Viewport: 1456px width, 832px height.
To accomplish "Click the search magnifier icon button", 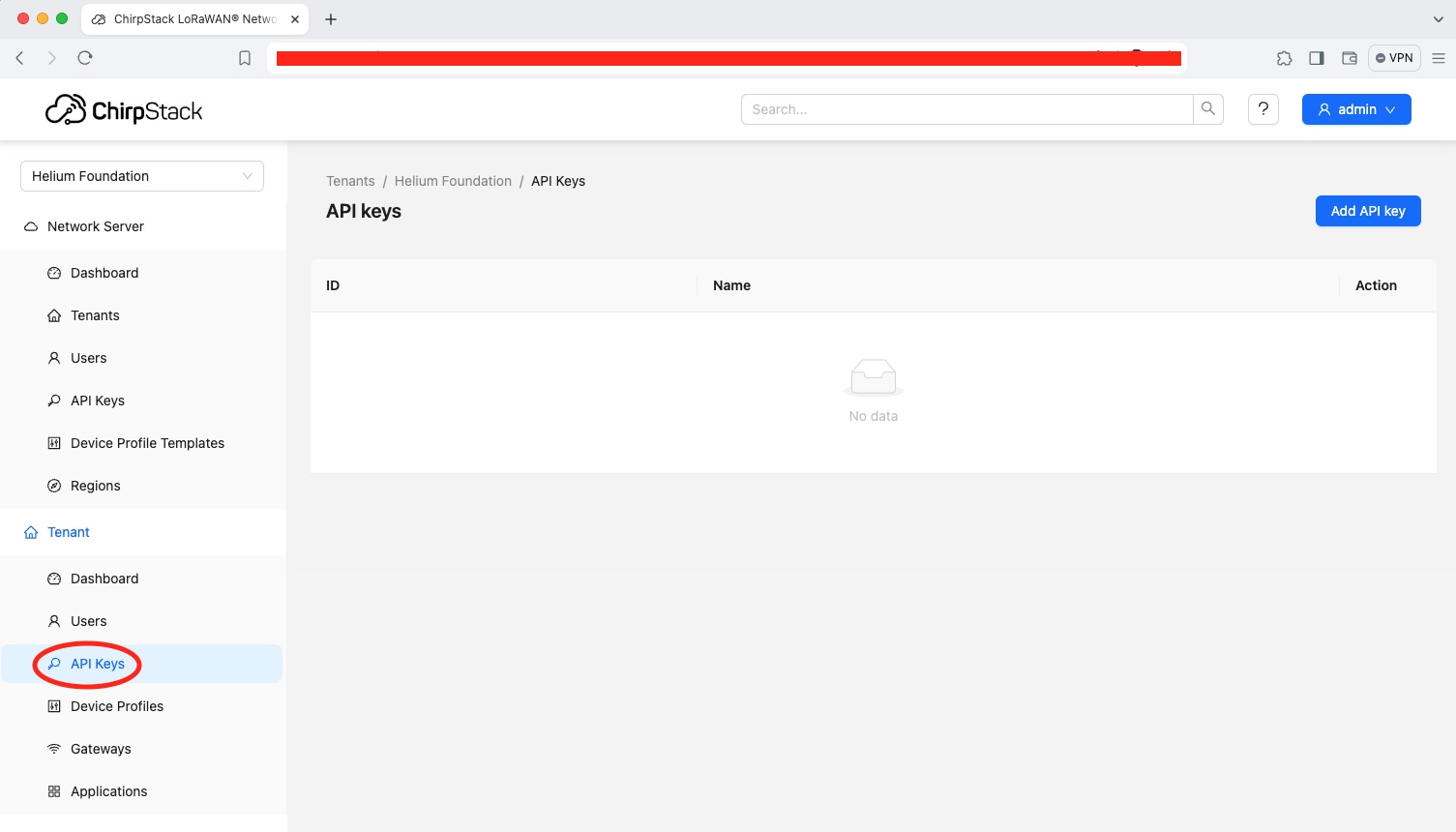I will [x=1208, y=109].
